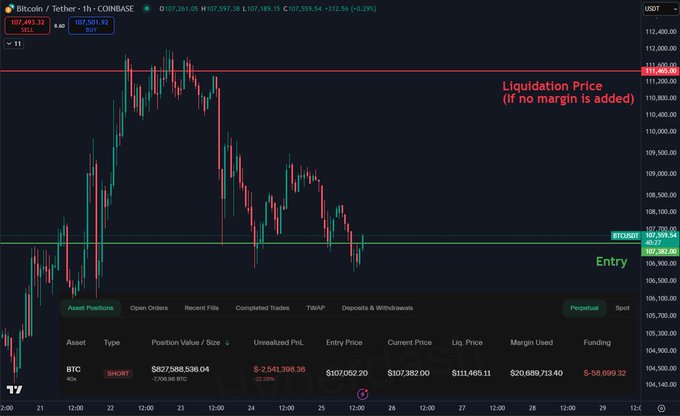Switch to Asset Positions tab
680x416 pixels.
tap(90, 308)
